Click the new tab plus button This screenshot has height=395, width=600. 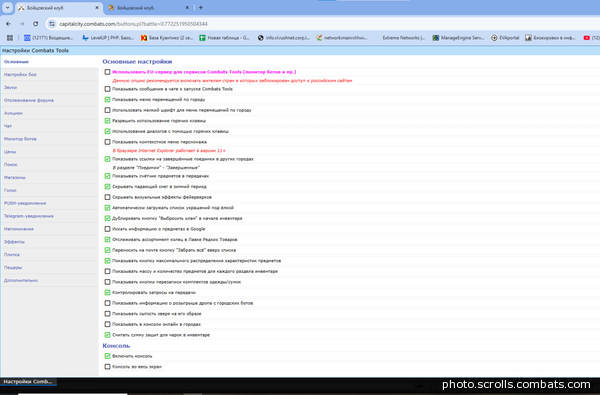tap(201, 8)
